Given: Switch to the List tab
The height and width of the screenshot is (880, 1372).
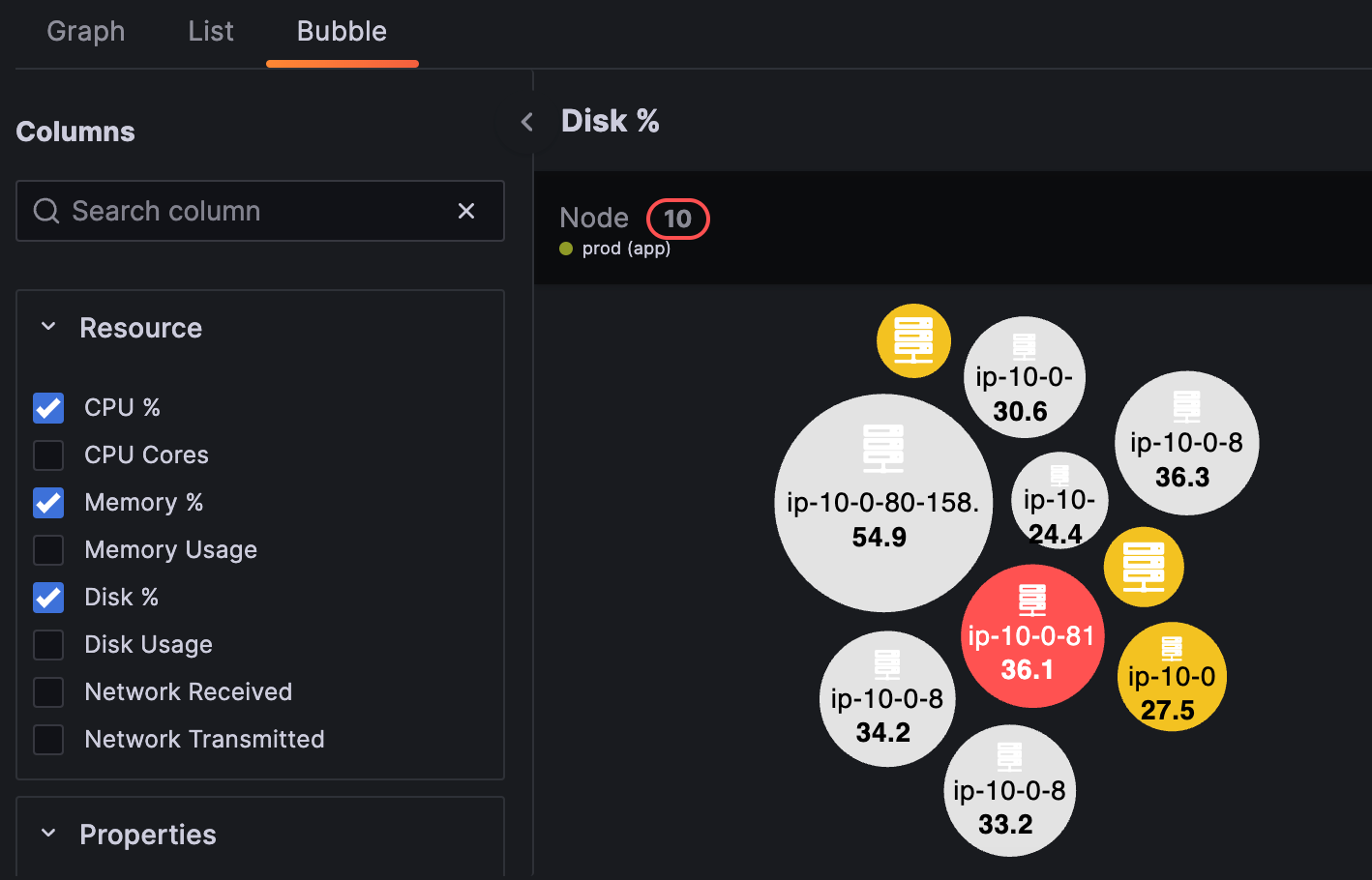Looking at the screenshot, I should coord(211,32).
